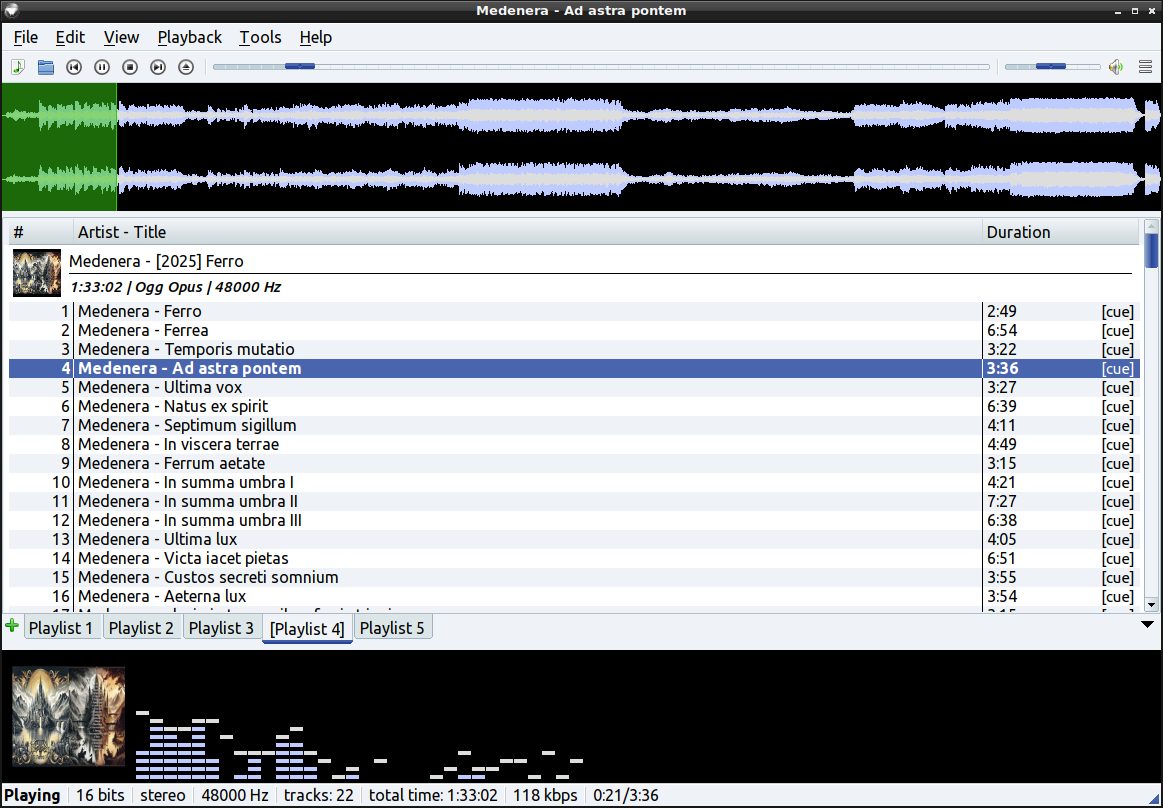
Task: Click the eject icon in toolbar
Action: click(186, 67)
